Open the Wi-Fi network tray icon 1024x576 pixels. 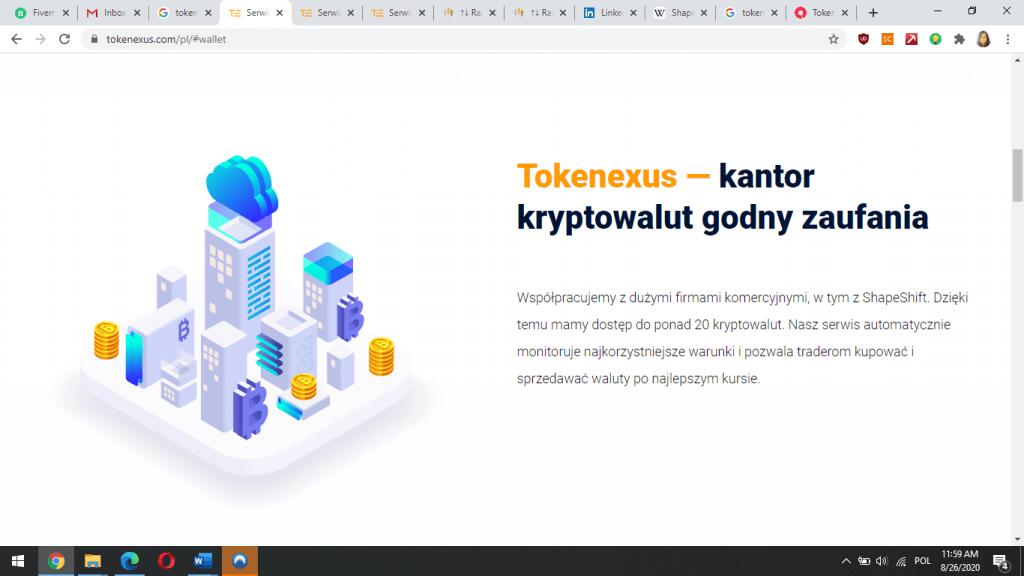click(901, 561)
